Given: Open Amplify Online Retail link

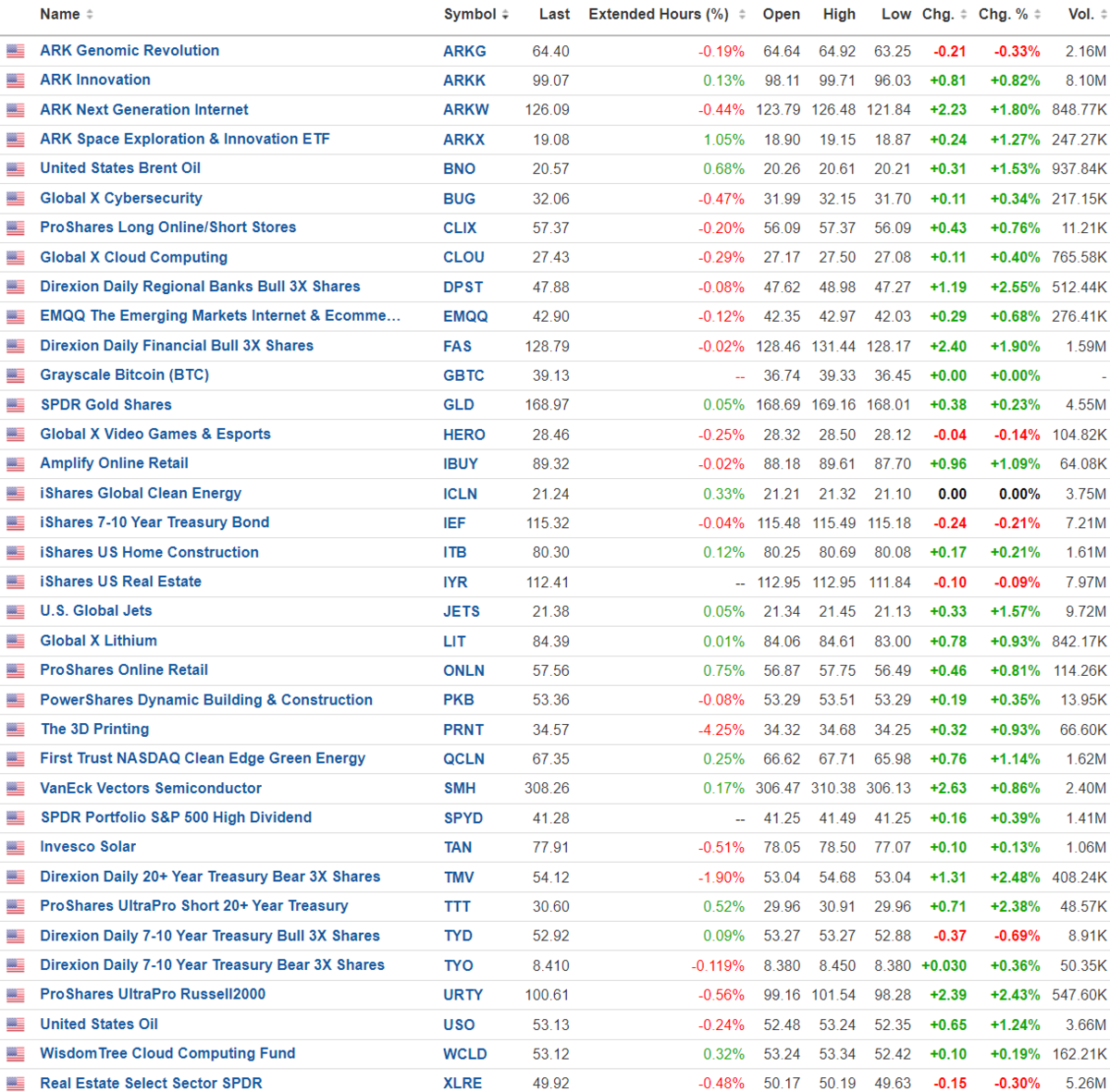Looking at the screenshot, I should (114, 463).
